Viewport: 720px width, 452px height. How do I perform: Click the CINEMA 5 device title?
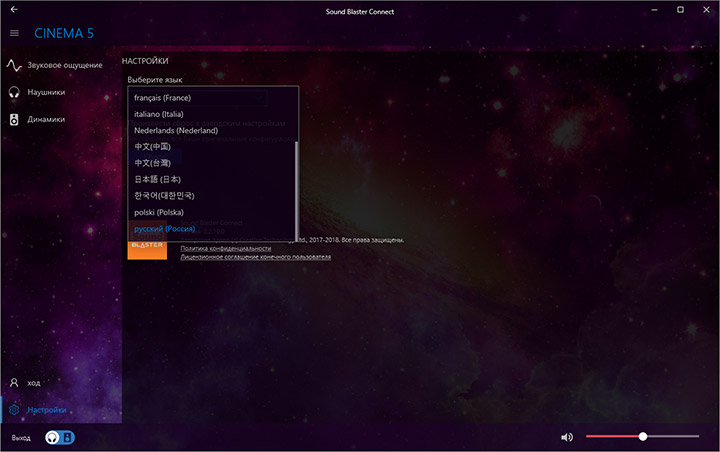tap(64, 33)
